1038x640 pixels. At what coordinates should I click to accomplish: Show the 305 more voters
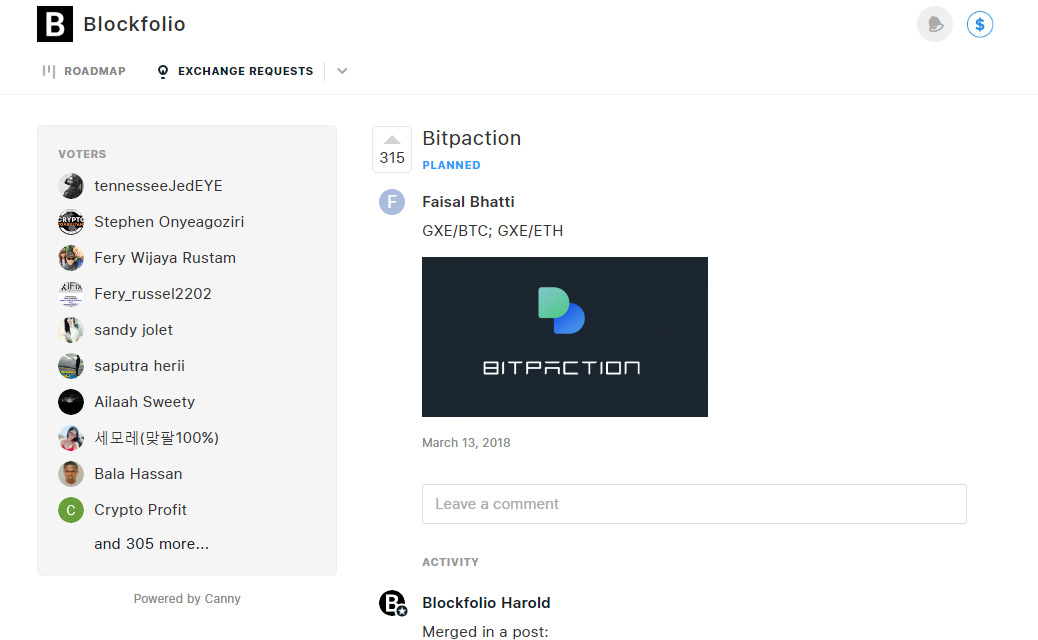[x=152, y=544]
